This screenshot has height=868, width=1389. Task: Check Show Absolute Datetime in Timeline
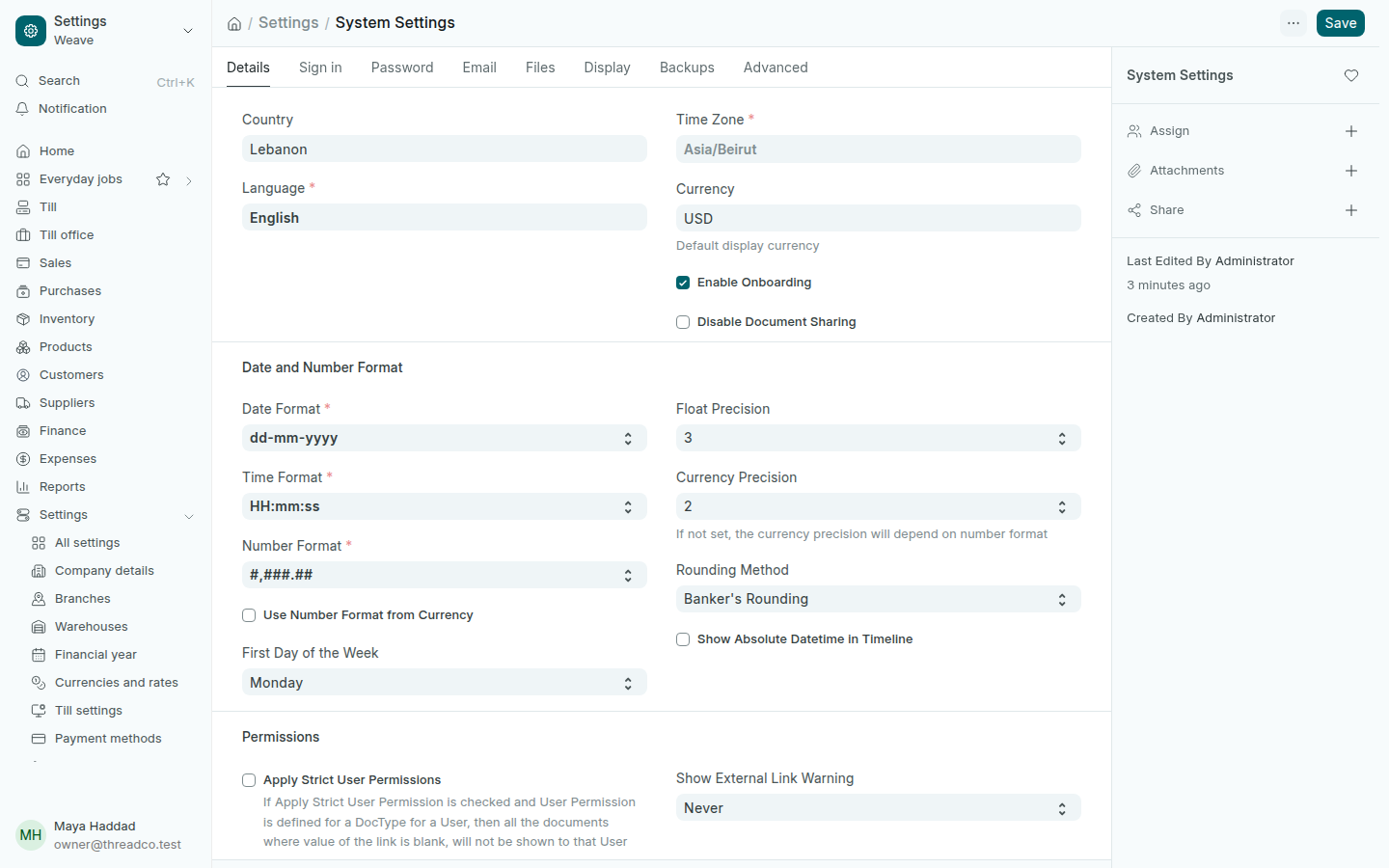(x=683, y=639)
